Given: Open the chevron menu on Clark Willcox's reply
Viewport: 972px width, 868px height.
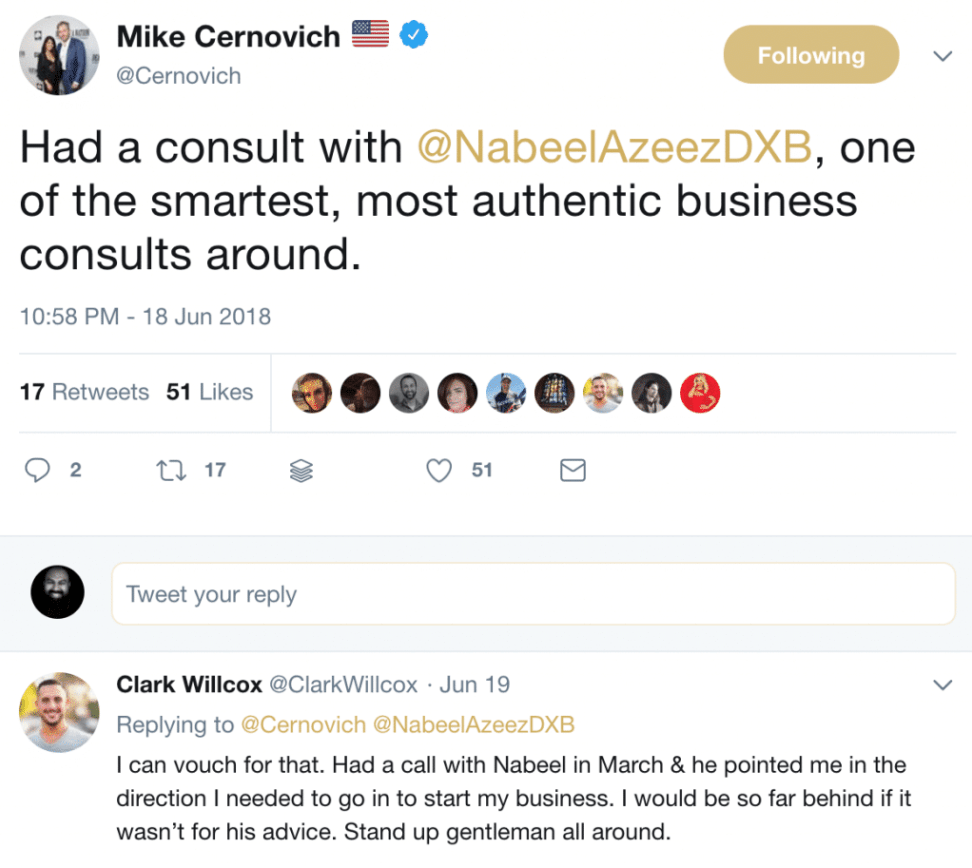Looking at the screenshot, I should [942, 685].
